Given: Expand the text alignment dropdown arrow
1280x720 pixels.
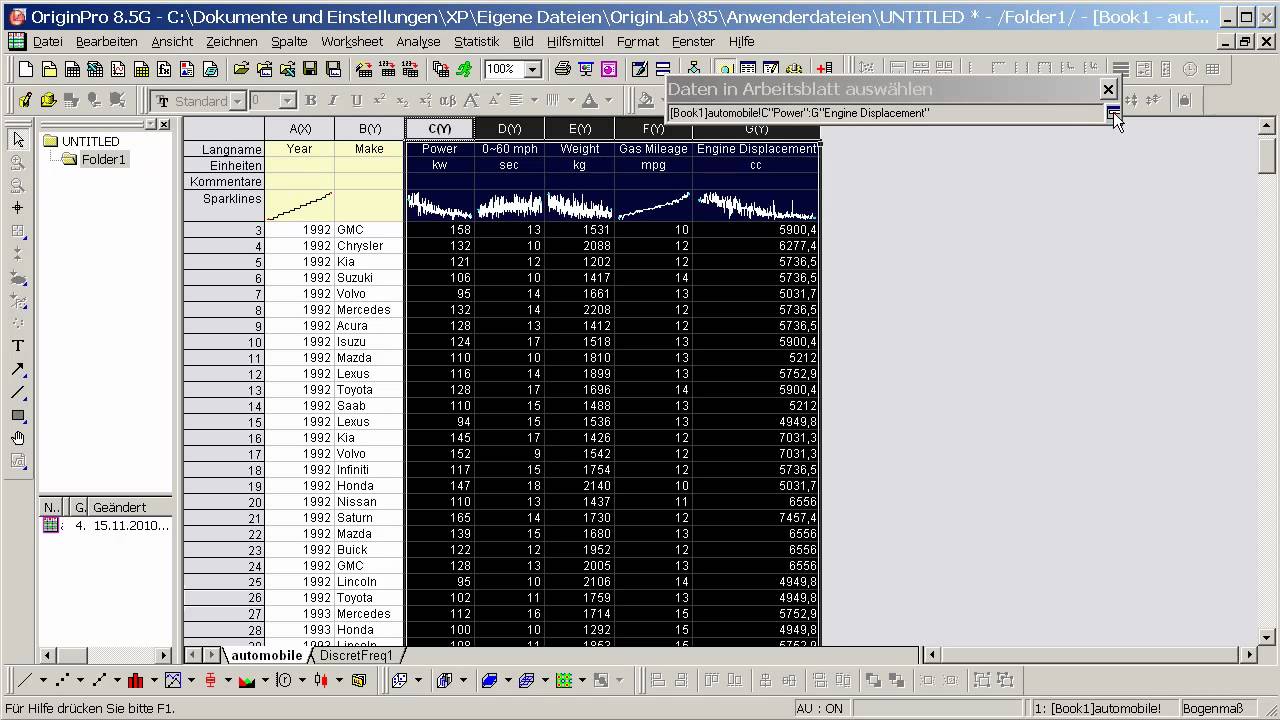Looking at the screenshot, I should (534, 100).
